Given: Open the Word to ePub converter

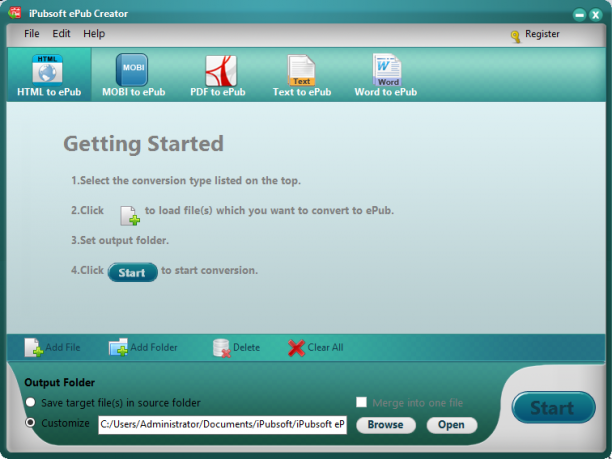Looking at the screenshot, I should point(387,70).
